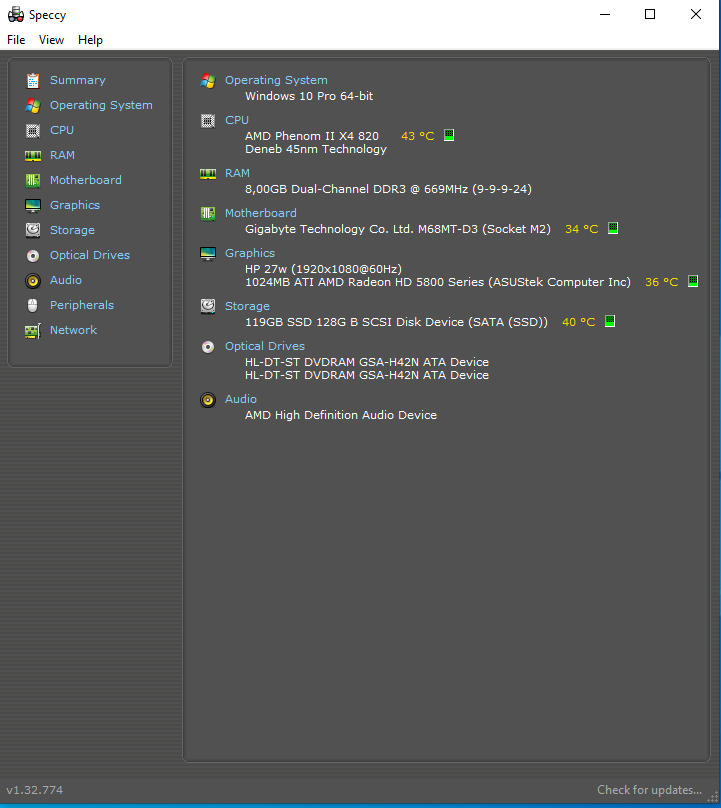Click the CPU heading link in summary
Viewport: 721px width, 808px height.
click(237, 120)
